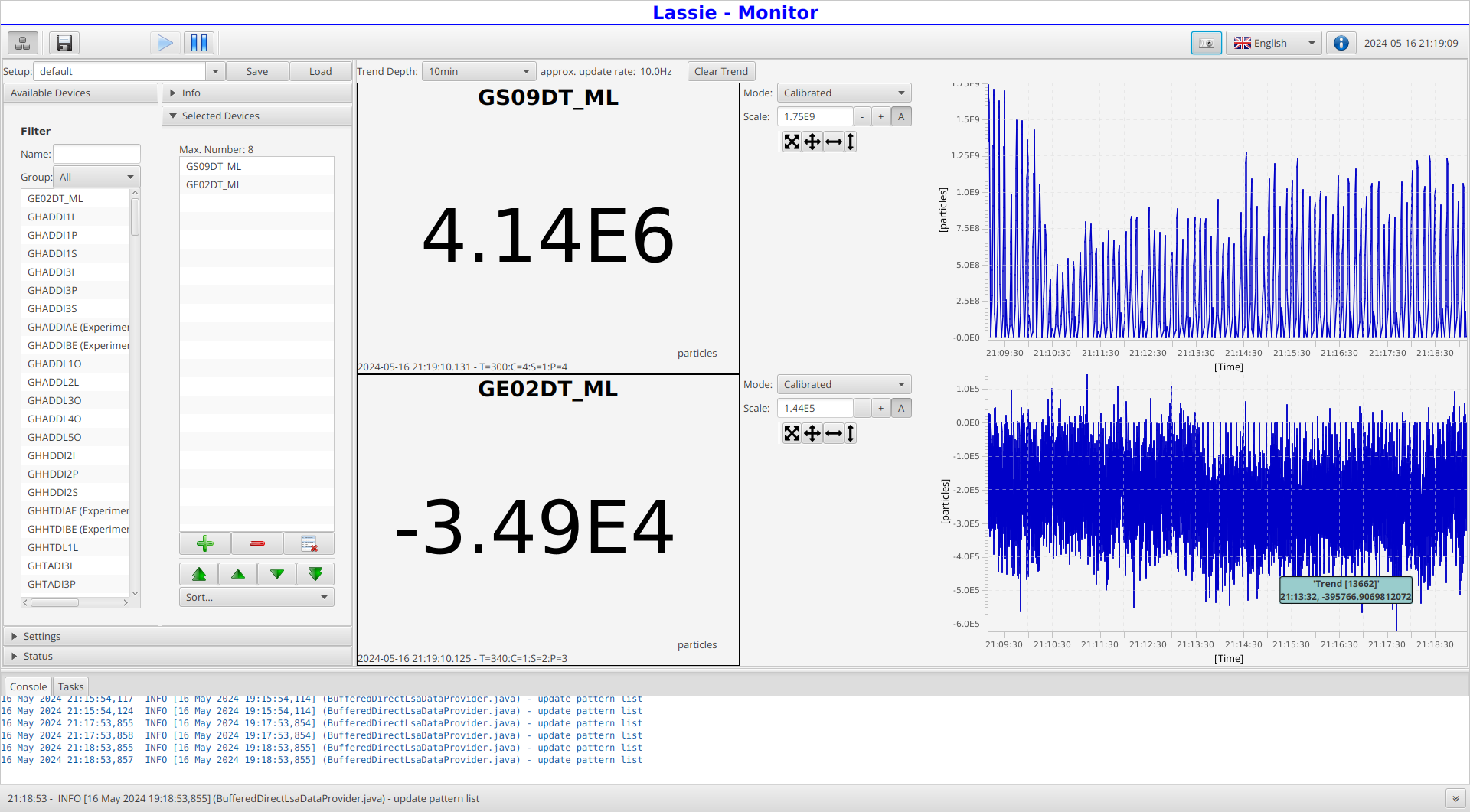Screen dimensions: 1470x812
Task: Open the Sort... dropdown
Action: 256,597
